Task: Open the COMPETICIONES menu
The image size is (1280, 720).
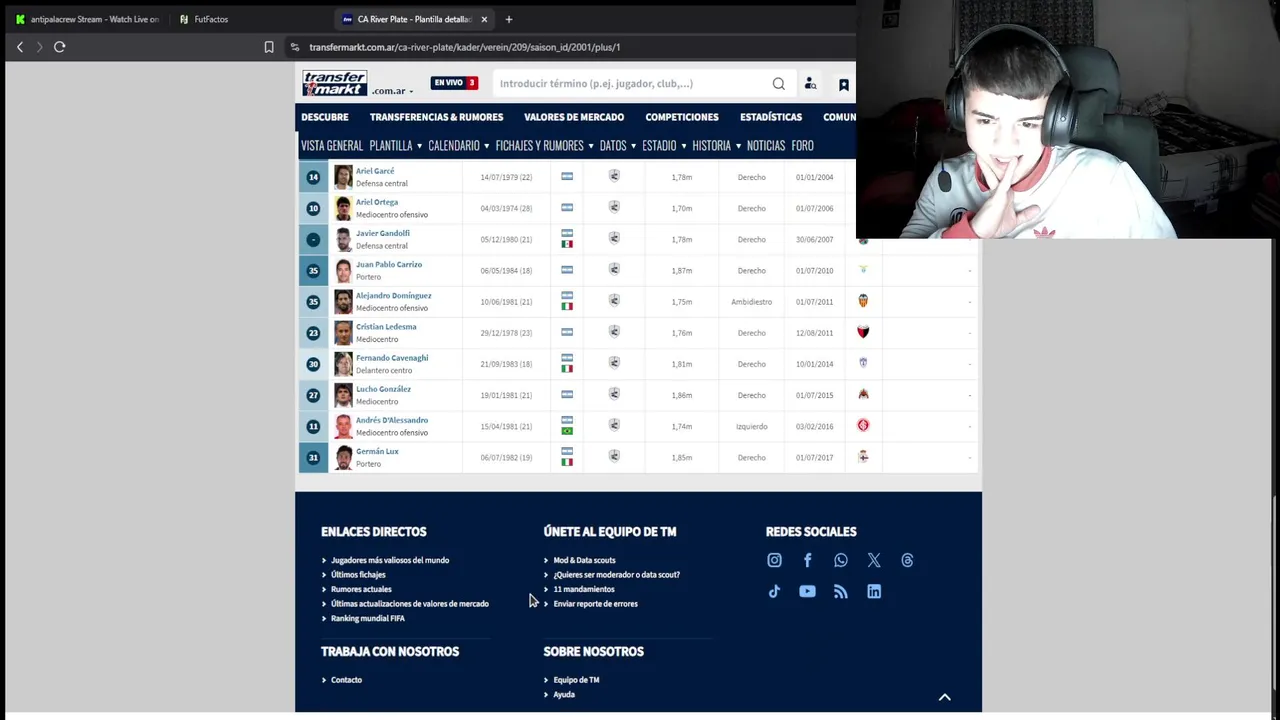Action: (682, 117)
